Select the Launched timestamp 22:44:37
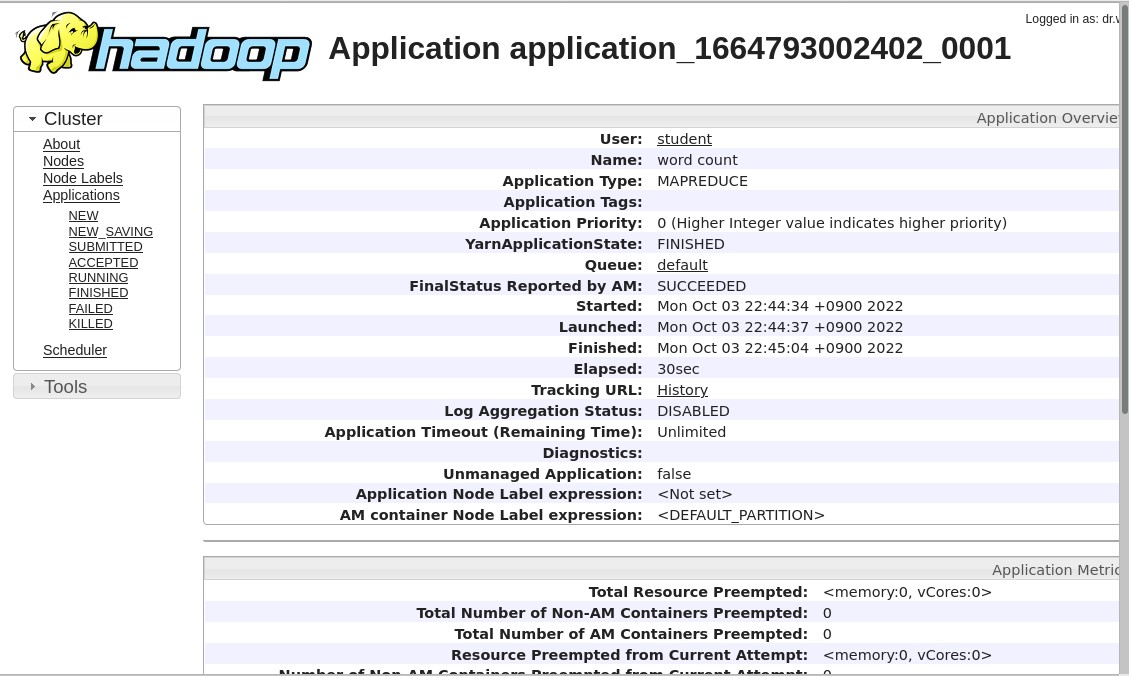 coord(780,327)
